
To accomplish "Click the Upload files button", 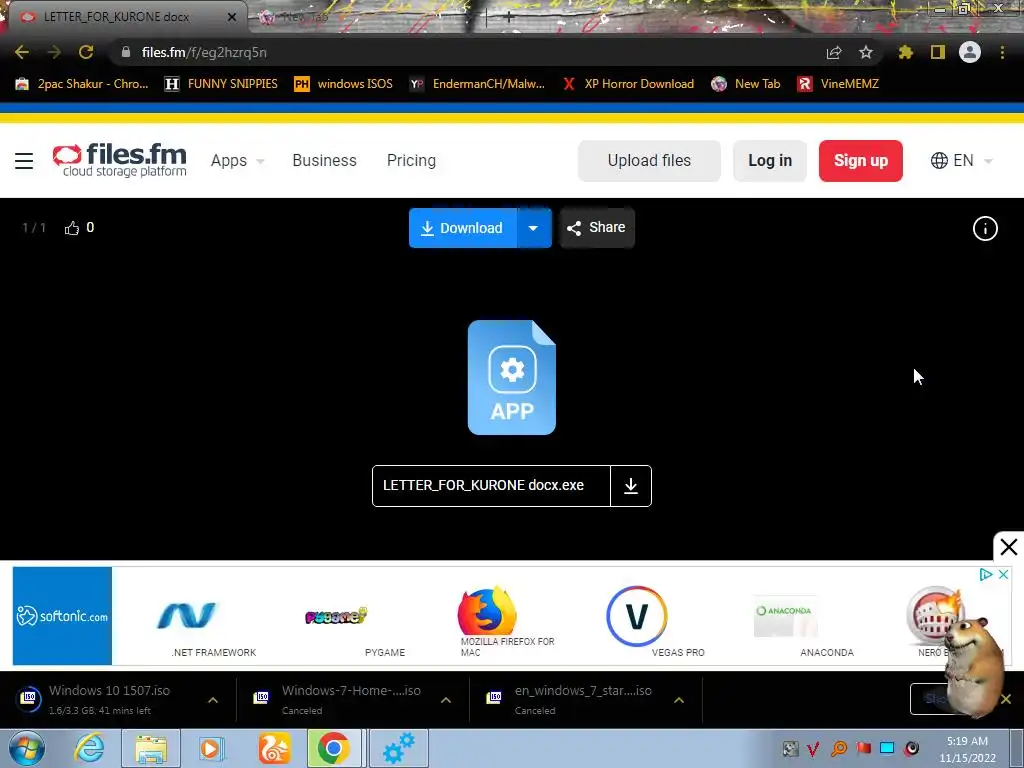I will click(x=649, y=161).
